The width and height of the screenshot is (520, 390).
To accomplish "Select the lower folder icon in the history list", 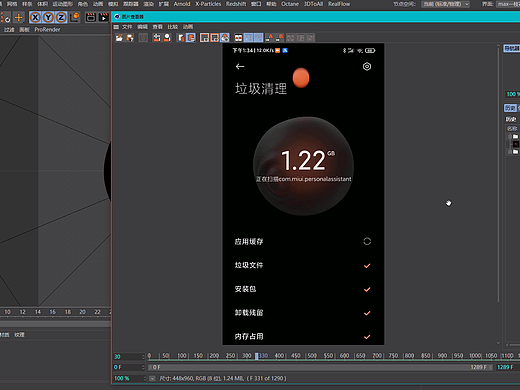I will pyautogui.click(x=516, y=152).
